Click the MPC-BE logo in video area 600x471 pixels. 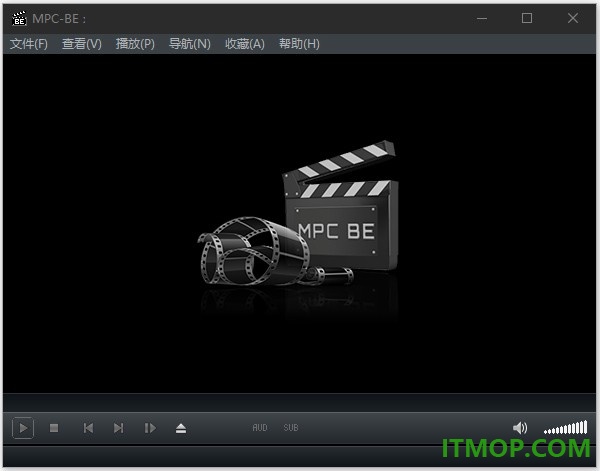pos(298,213)
